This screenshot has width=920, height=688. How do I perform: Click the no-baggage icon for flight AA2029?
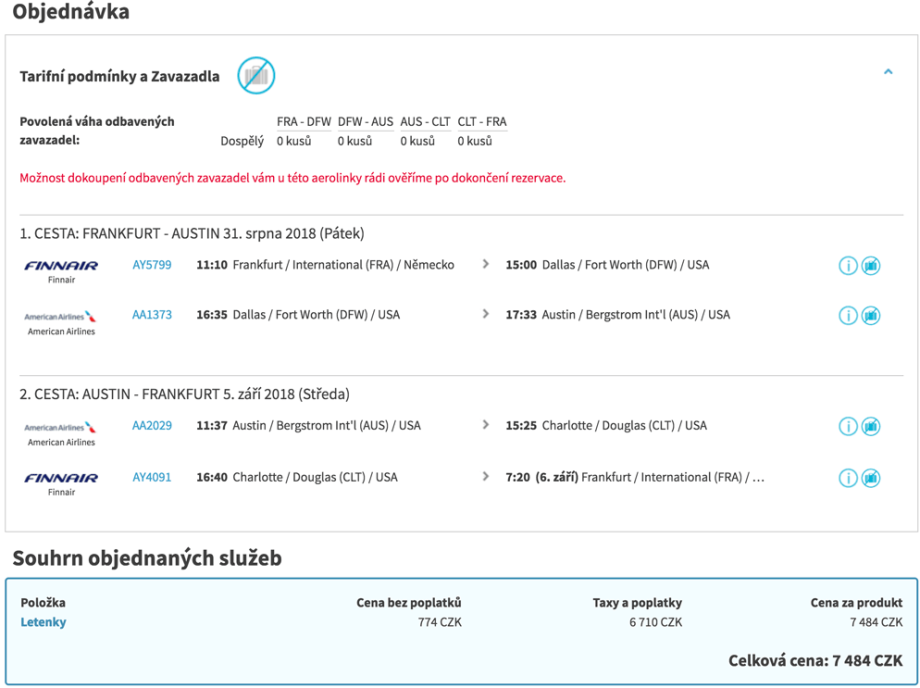[x=871, y=427]
